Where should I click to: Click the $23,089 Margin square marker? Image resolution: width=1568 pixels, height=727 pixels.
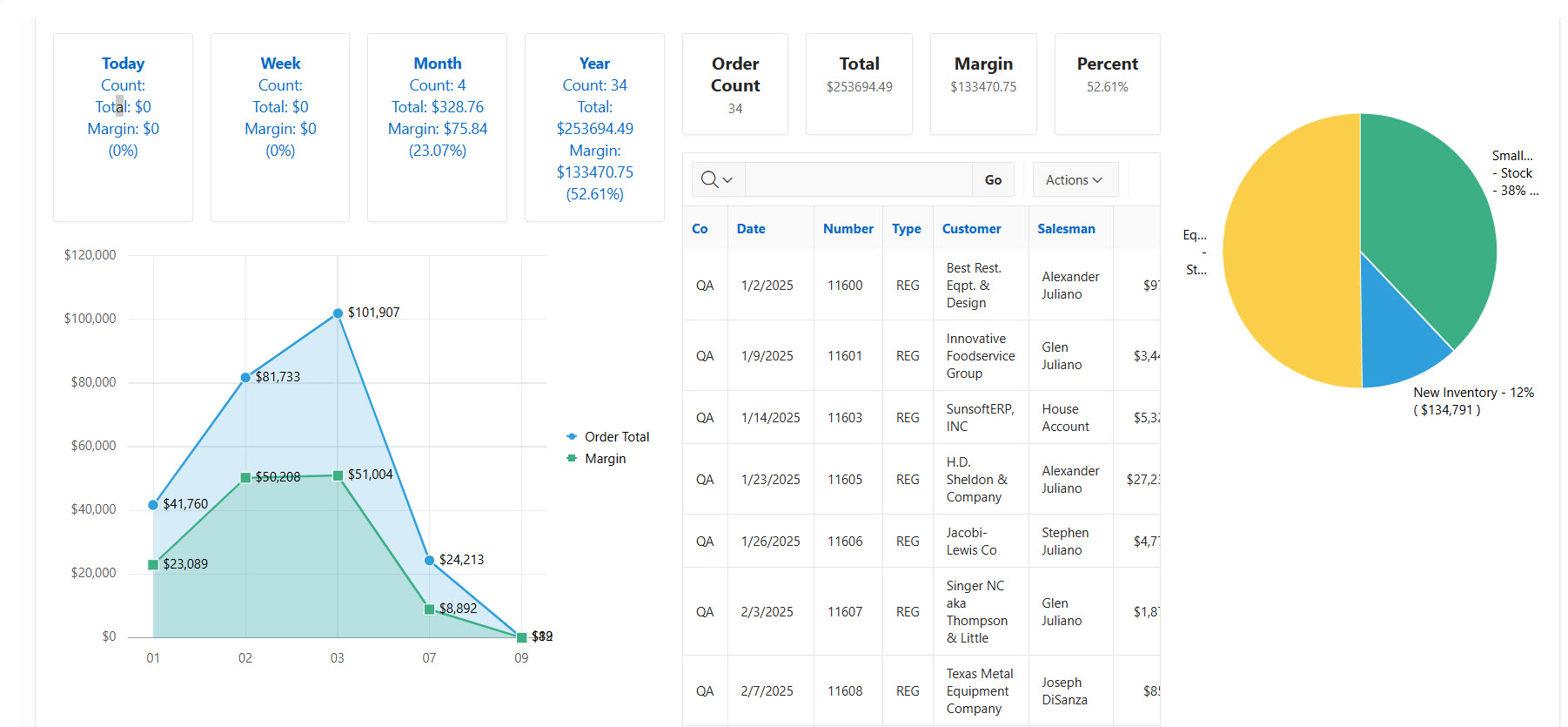point(153,565)
